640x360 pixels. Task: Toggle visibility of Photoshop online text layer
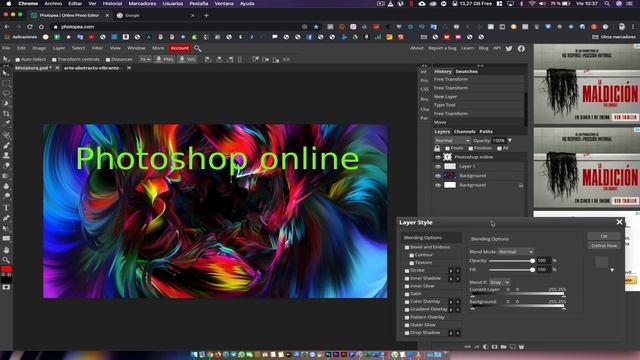pyautogui.click(x=438, y=157)
